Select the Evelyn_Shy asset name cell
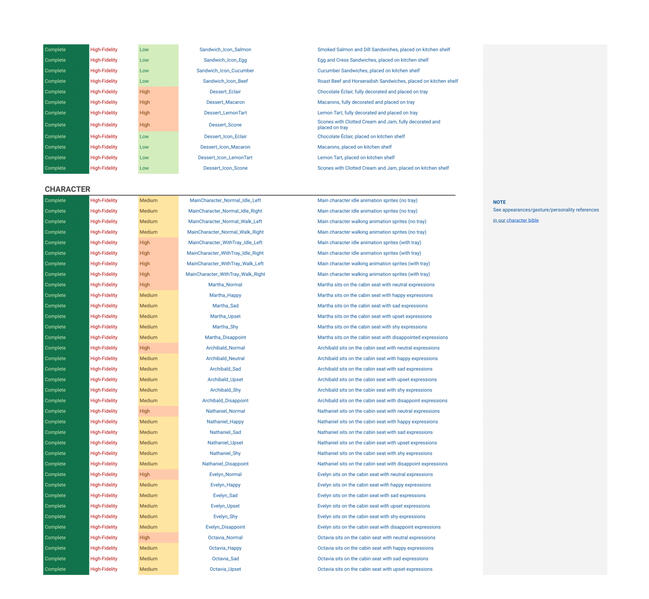This screenshot has height=599, width=649. [225, 517]
